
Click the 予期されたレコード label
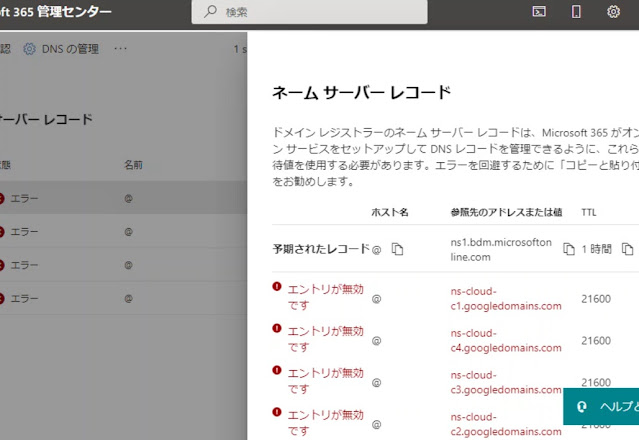coord(321,249)
